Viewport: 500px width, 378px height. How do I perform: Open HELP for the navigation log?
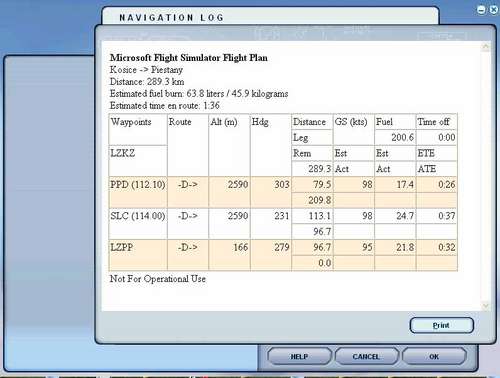(299, 357)
